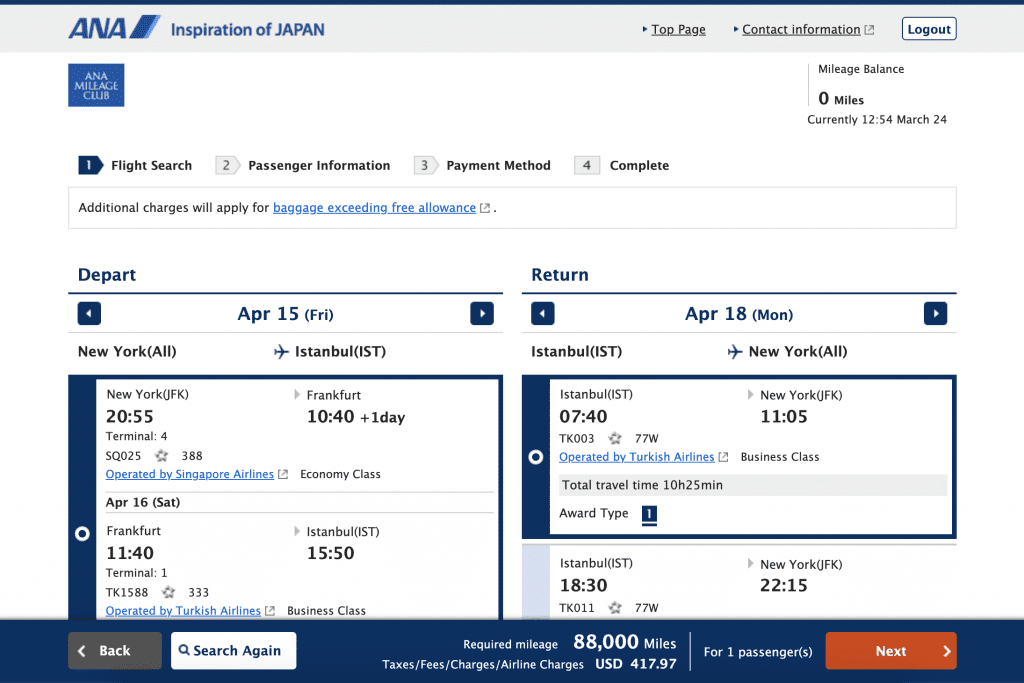Go to previous return date arrow

coord(543,313)
